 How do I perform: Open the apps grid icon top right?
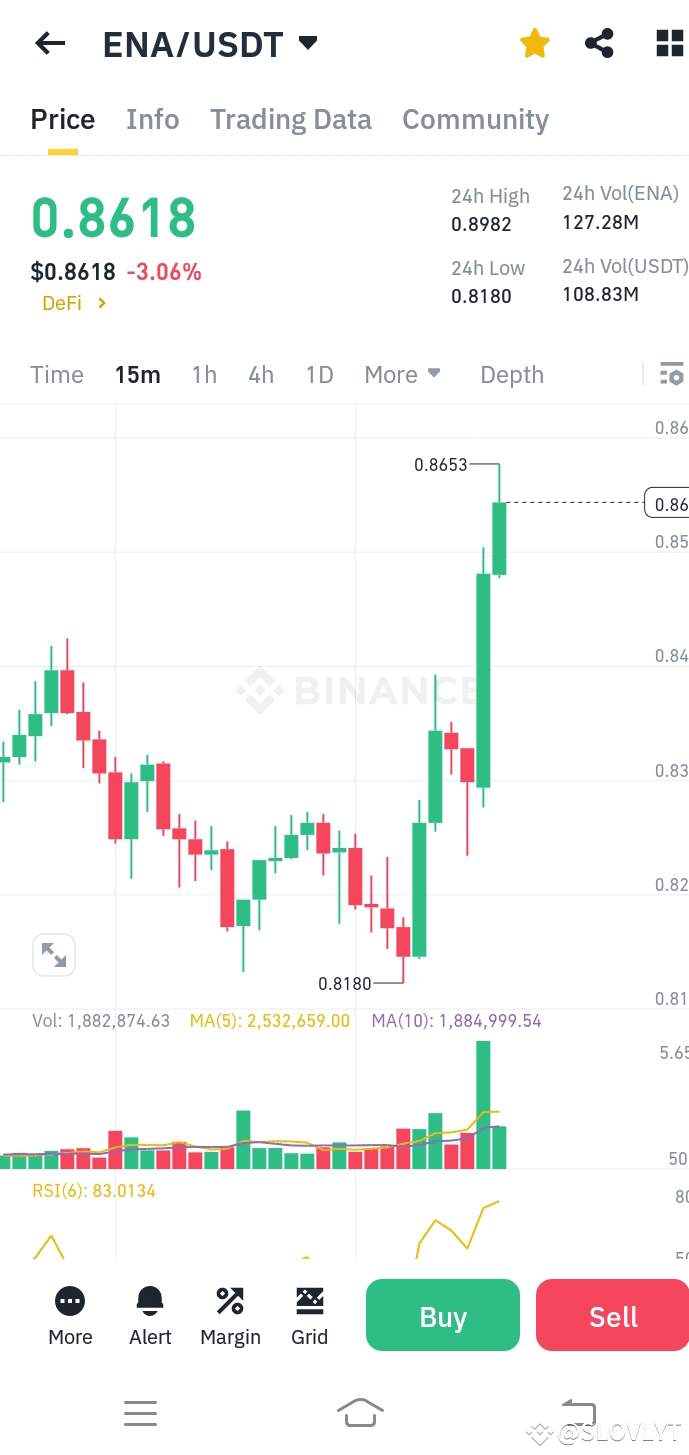click(x=668, y=43)
